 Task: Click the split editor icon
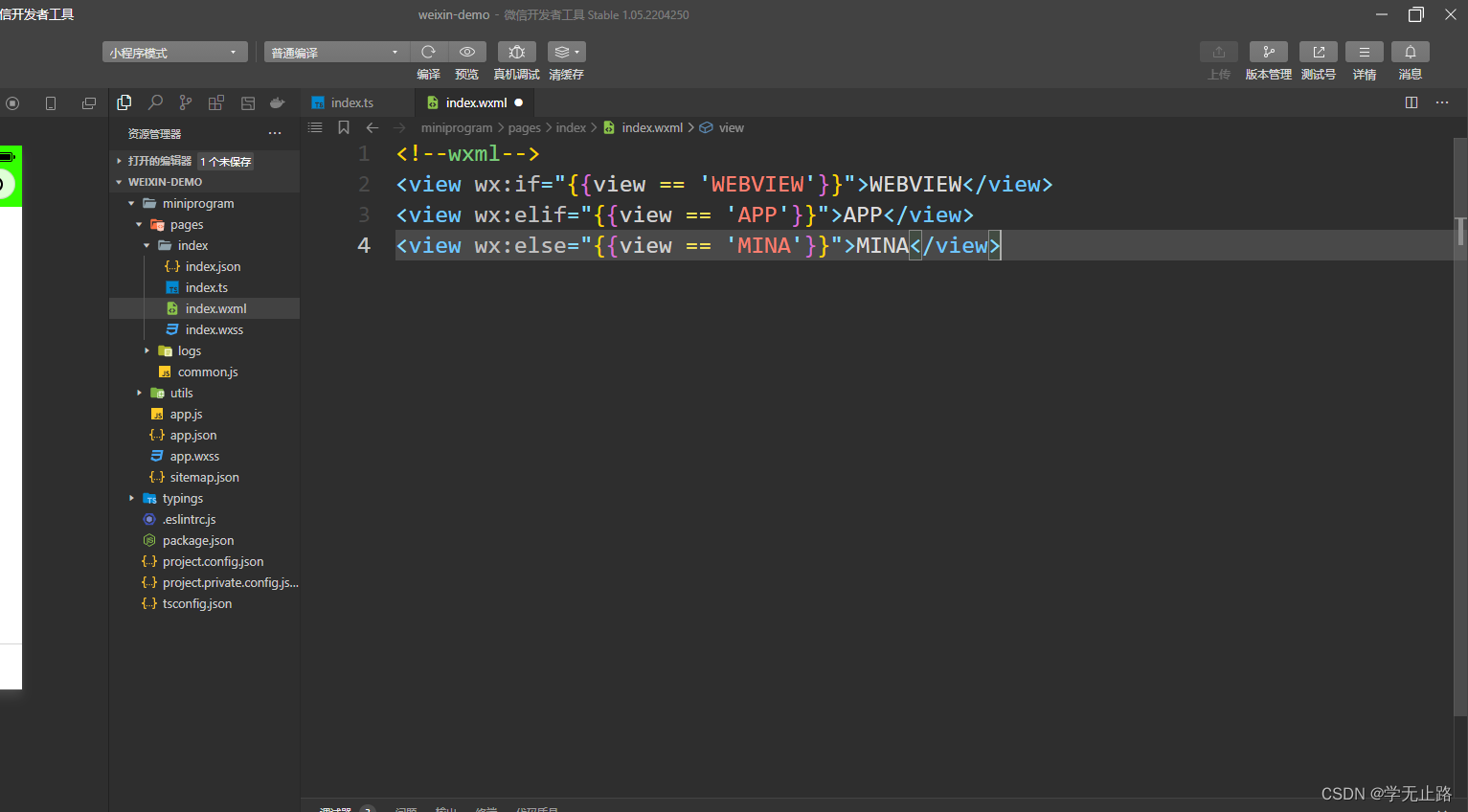pyautogui.click(x=1412, y=102)
